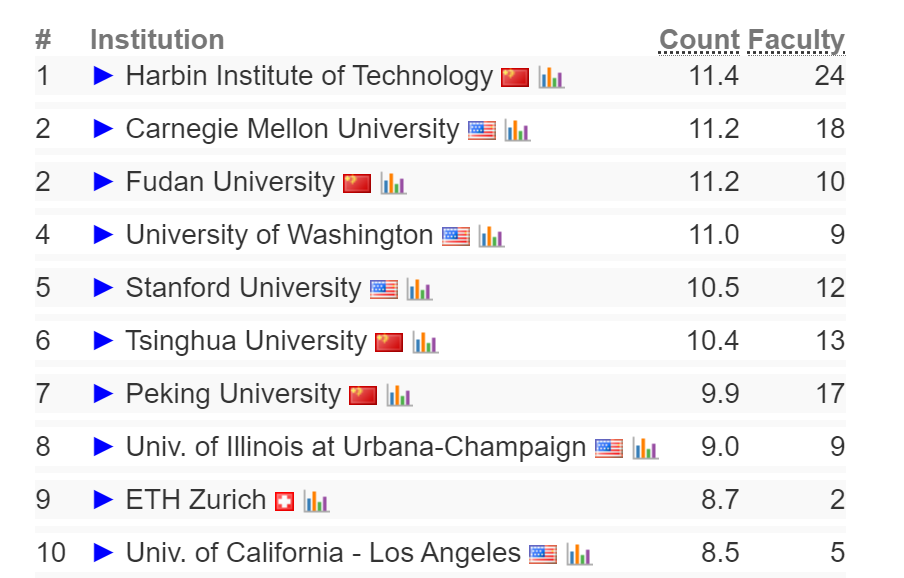Click chart icon next to University of Washington
Viewport: 904px width, 578px height.
tap(491, 236)
